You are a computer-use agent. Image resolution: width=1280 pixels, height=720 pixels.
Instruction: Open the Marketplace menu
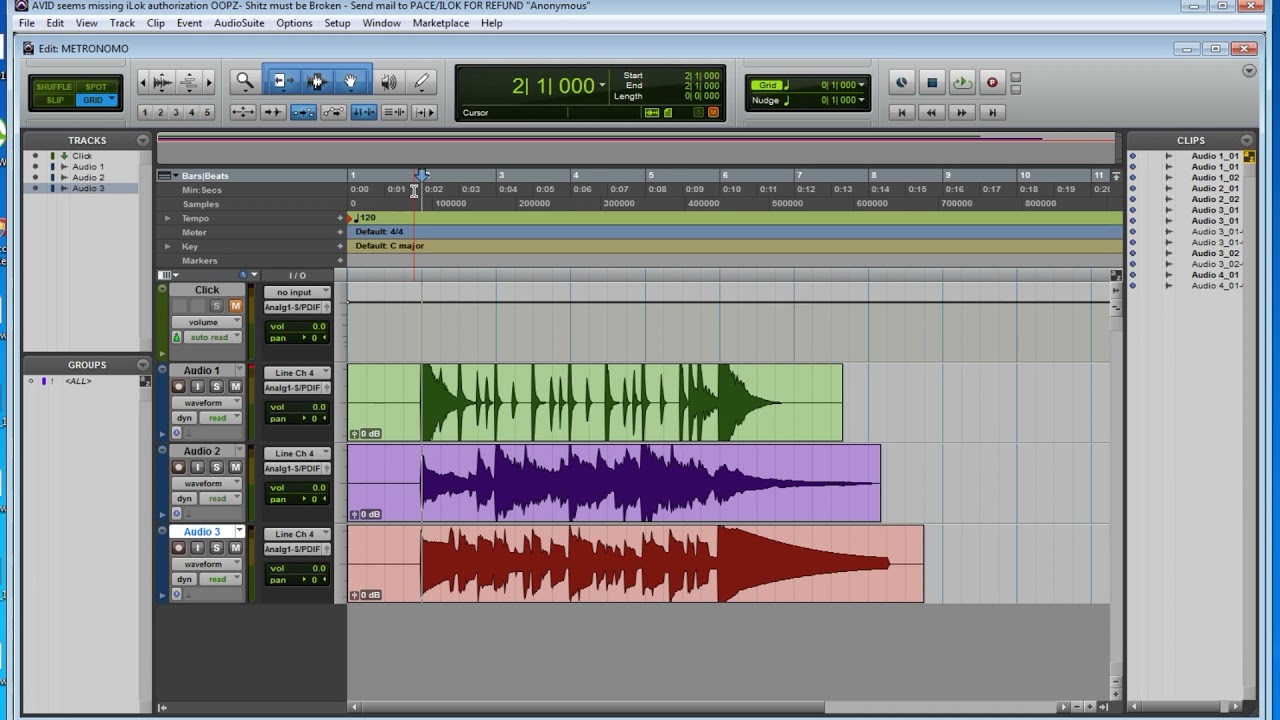click(441, 23)
